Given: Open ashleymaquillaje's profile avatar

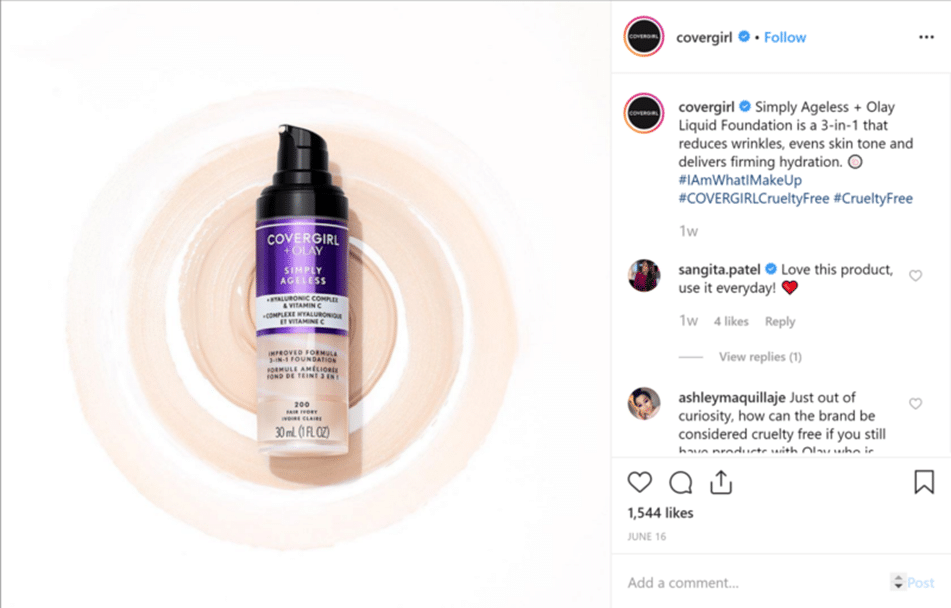Looking at the screenshot, I should (x=644, y=404).
